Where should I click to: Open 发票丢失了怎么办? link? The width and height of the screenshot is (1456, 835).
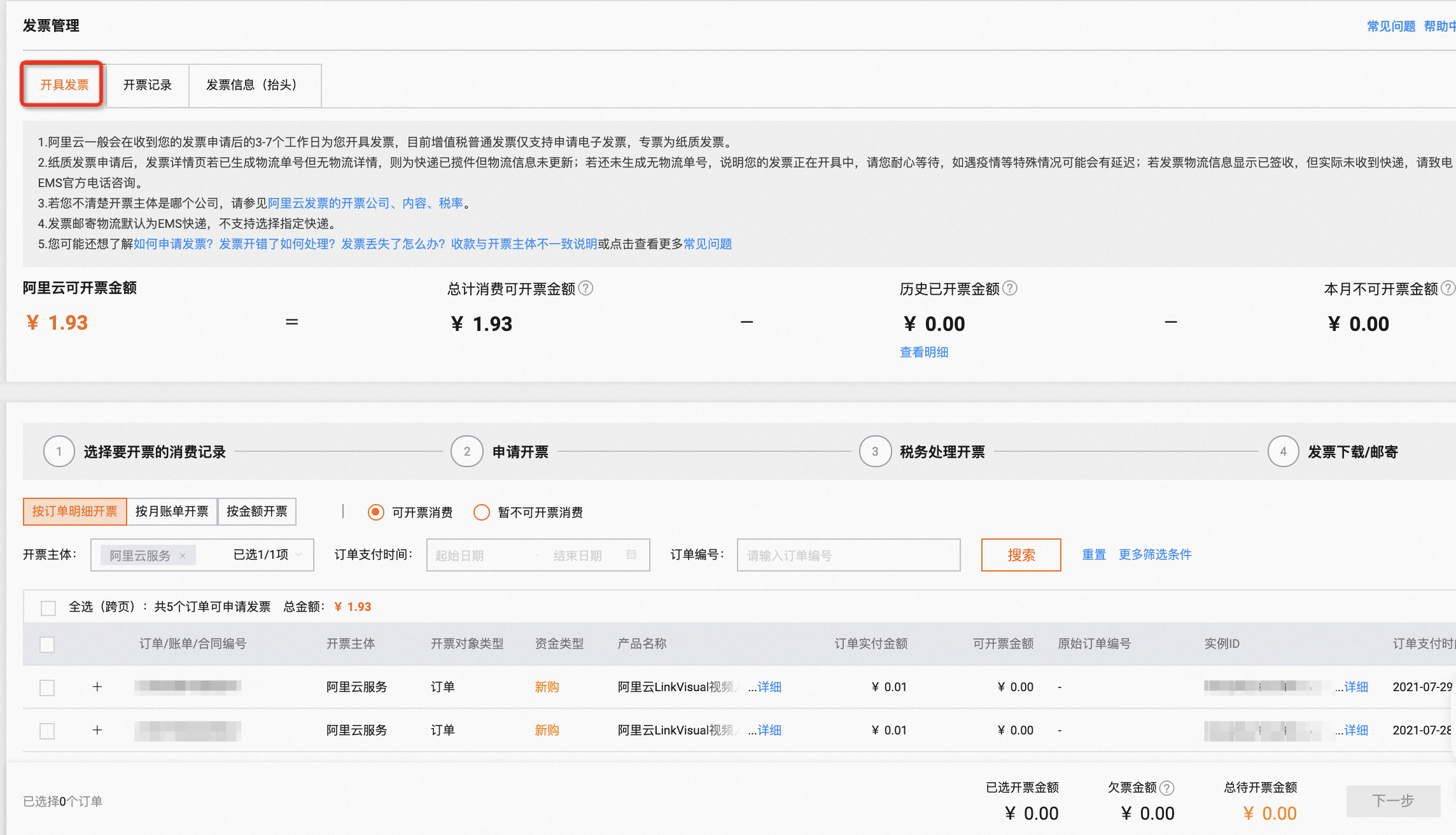pyautogui.click(x=393, y=244)
